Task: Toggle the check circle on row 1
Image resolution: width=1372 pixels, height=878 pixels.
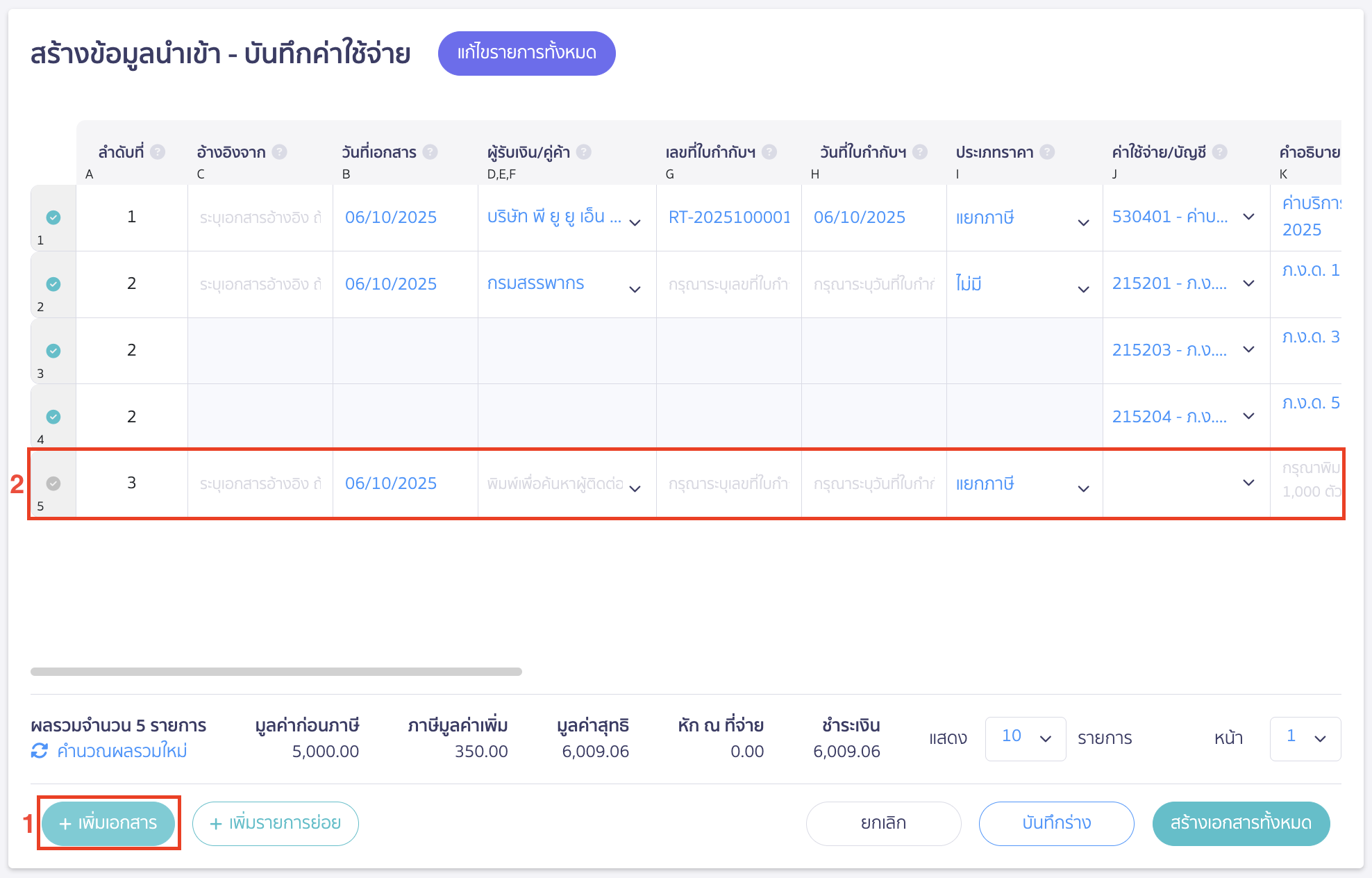Action: (x=53, y=217)
